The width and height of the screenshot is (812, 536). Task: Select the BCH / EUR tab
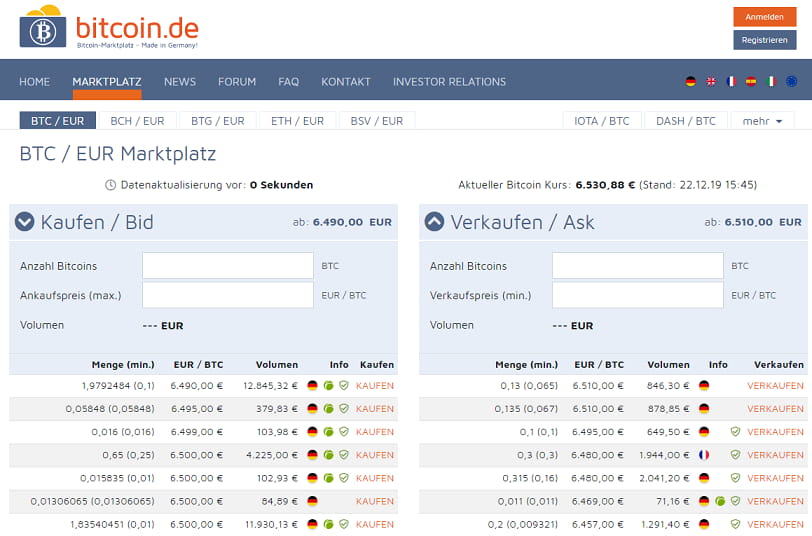pyautogui.click(x=137, y=121)
